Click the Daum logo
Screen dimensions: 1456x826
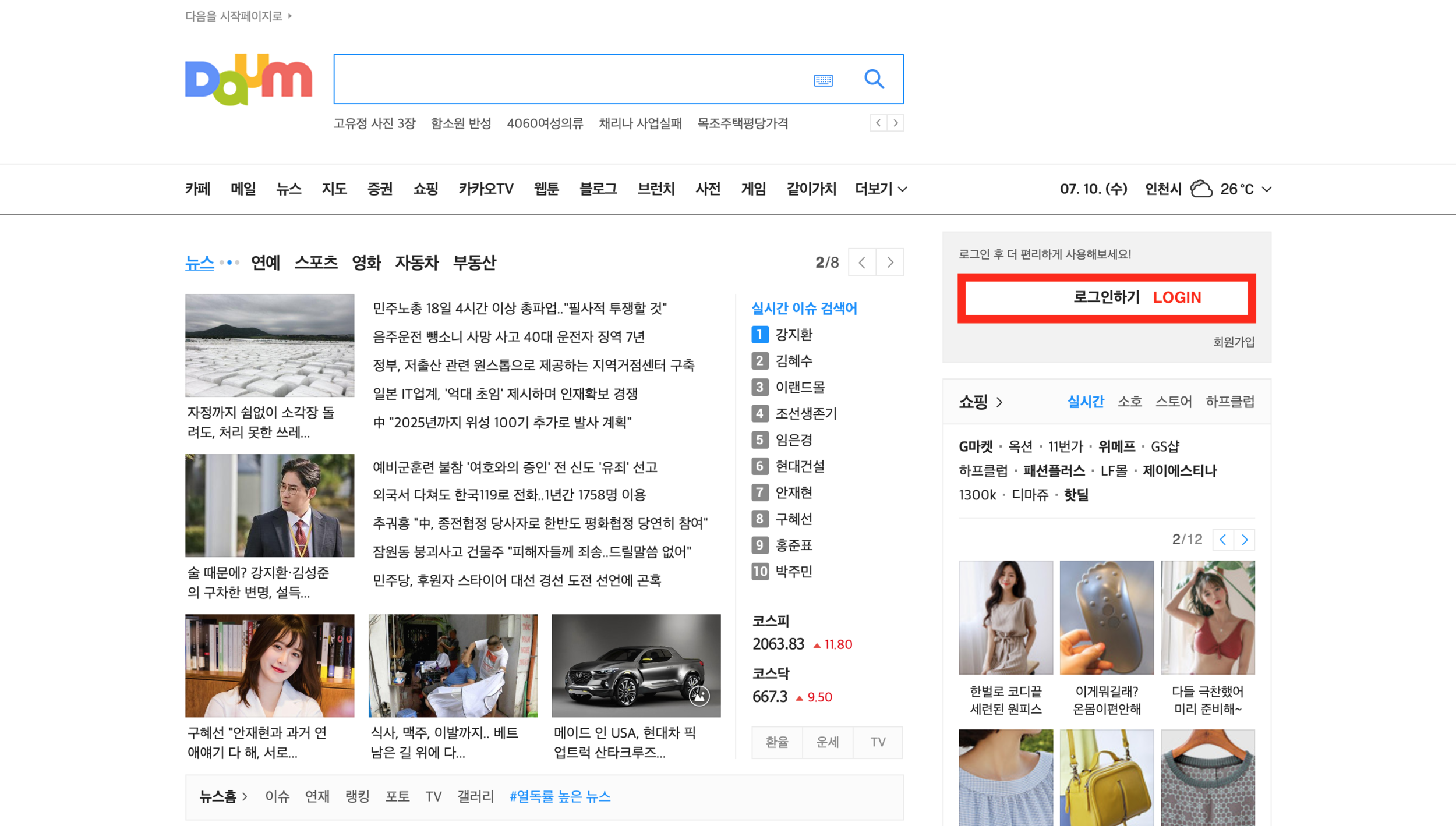[x=247, y=78]
